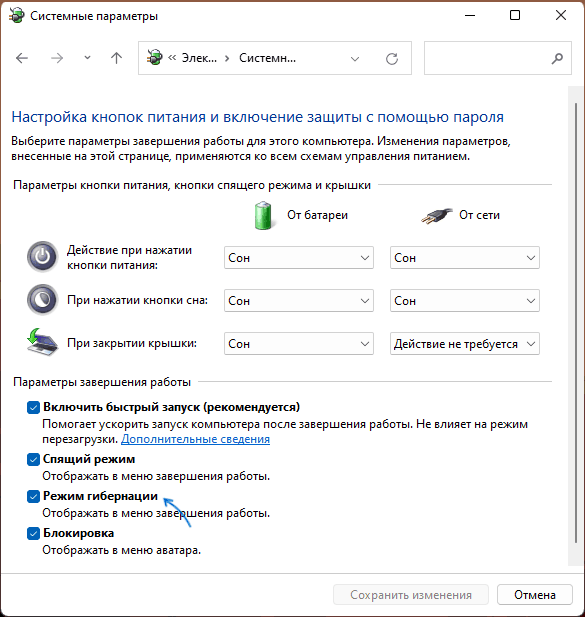Open 'Действие не требуется' lid dropdown

click(x=465, y=344)
